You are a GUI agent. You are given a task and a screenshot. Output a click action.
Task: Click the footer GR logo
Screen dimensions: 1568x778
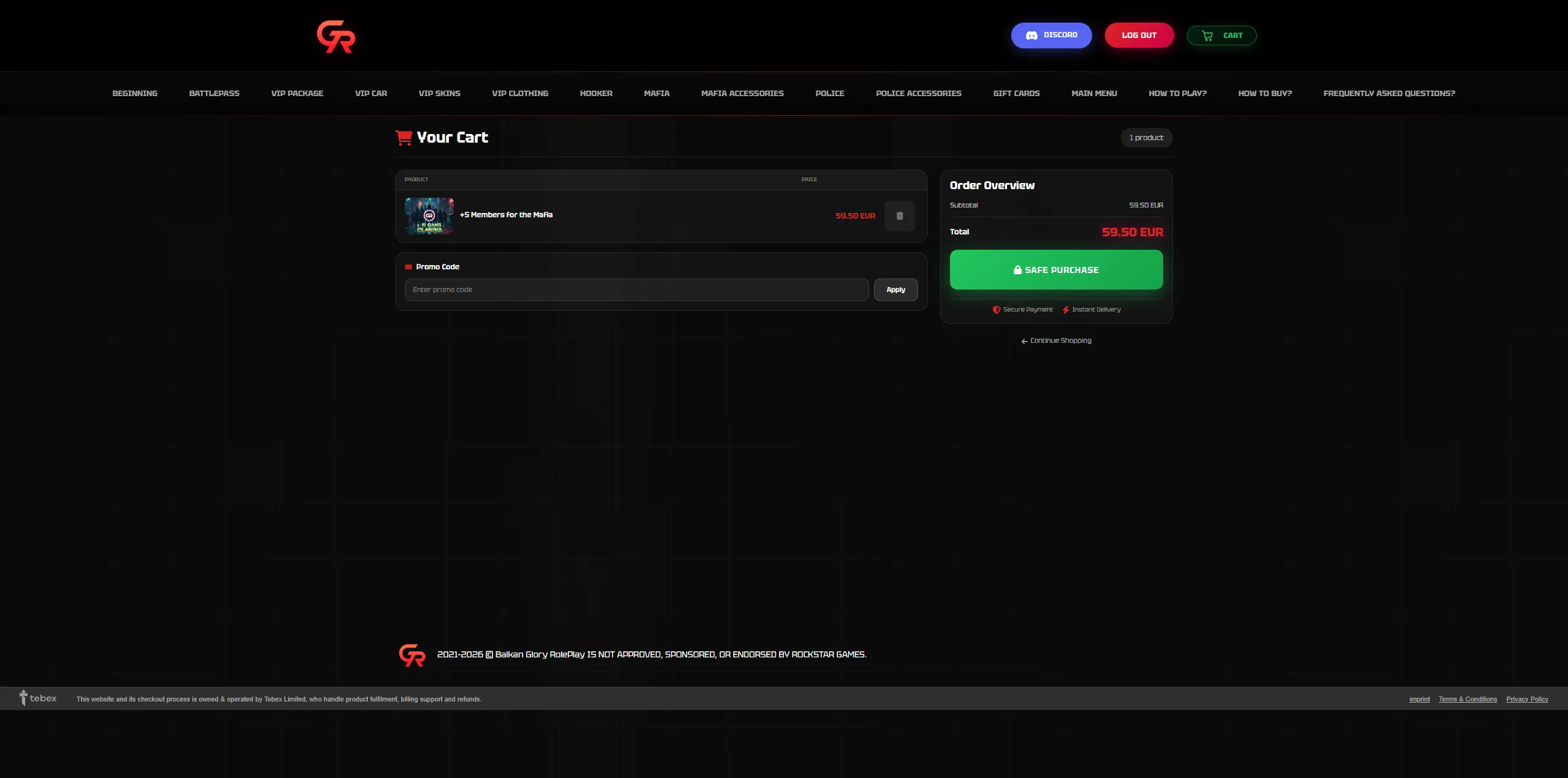coord(412,655)
